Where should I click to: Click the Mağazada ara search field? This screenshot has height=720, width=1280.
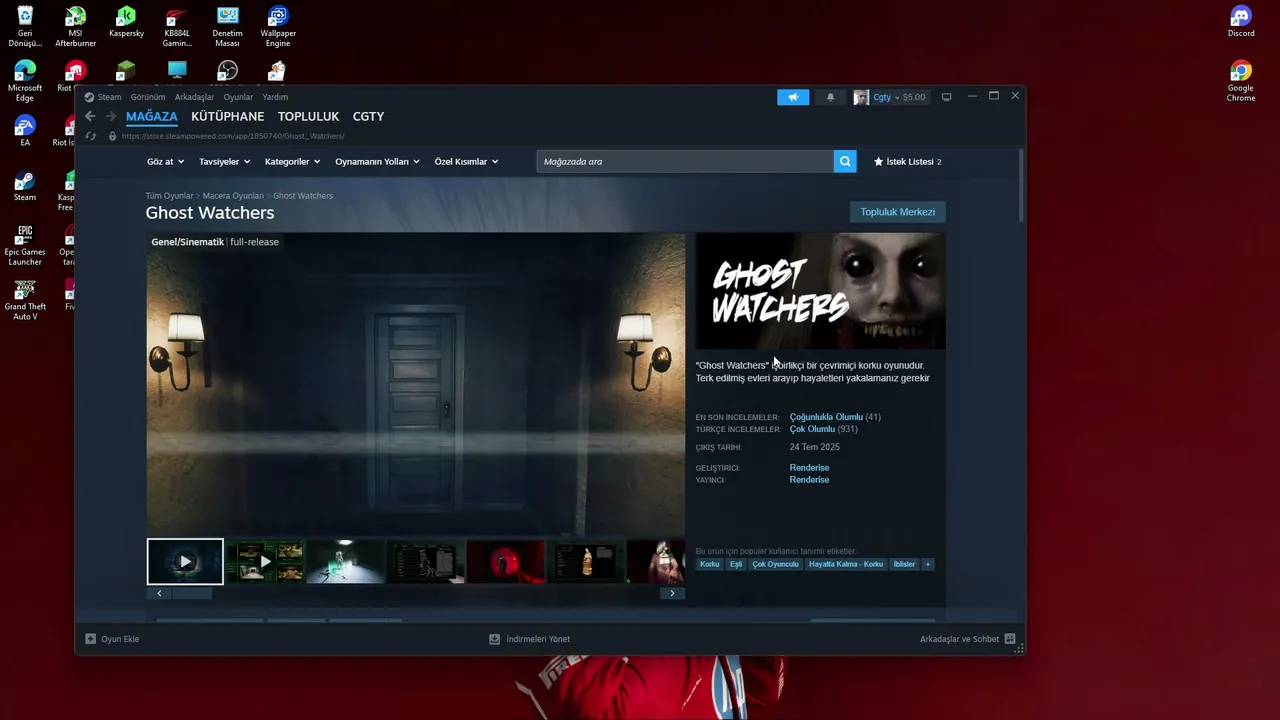[685, 161]
